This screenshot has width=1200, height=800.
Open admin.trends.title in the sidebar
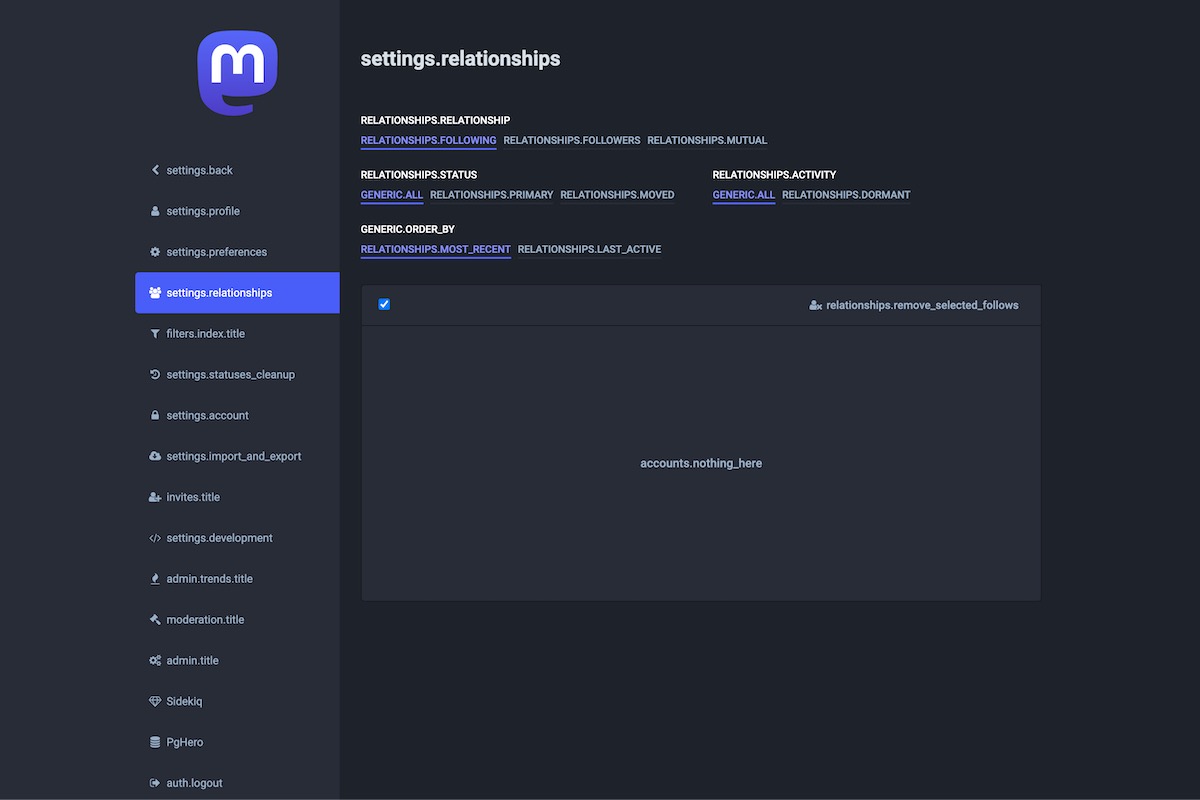pos(209,579)
